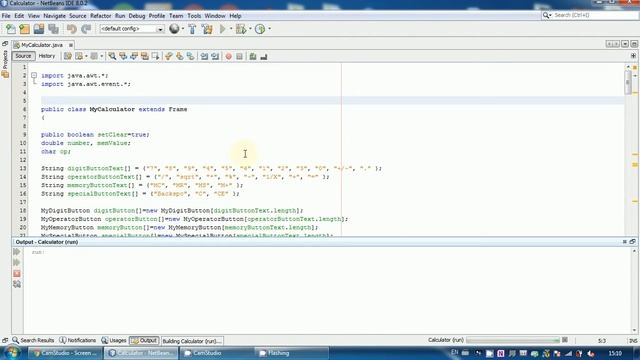The height and width of the screenshot is (360, 640).
Task: Click the Find Next Occurrence icon
Action: (x=134, y=56)
